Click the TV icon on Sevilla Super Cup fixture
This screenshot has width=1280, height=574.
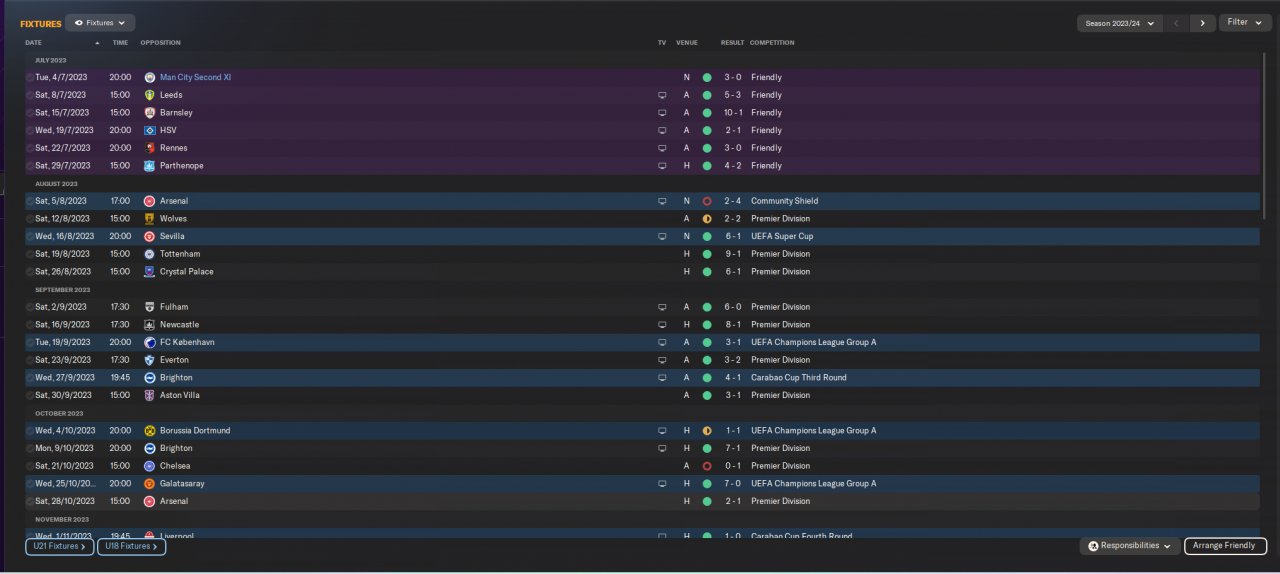[x=662, y=237]
